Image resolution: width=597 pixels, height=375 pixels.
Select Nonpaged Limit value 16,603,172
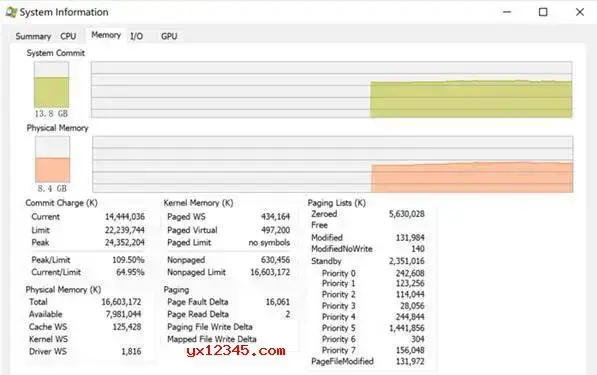[x=270, y=272]
